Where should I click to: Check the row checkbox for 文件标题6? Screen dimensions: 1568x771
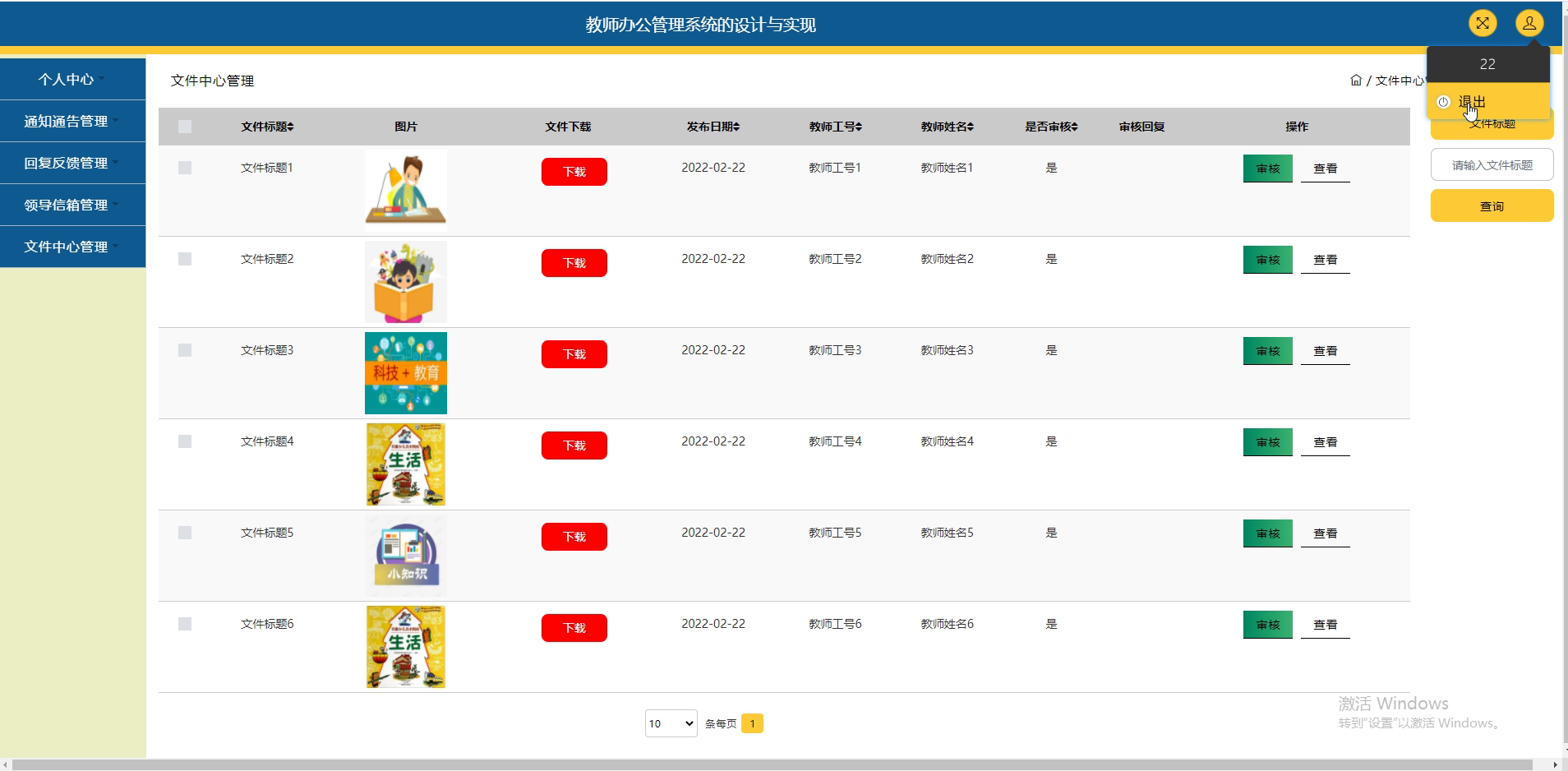(185, 624)
